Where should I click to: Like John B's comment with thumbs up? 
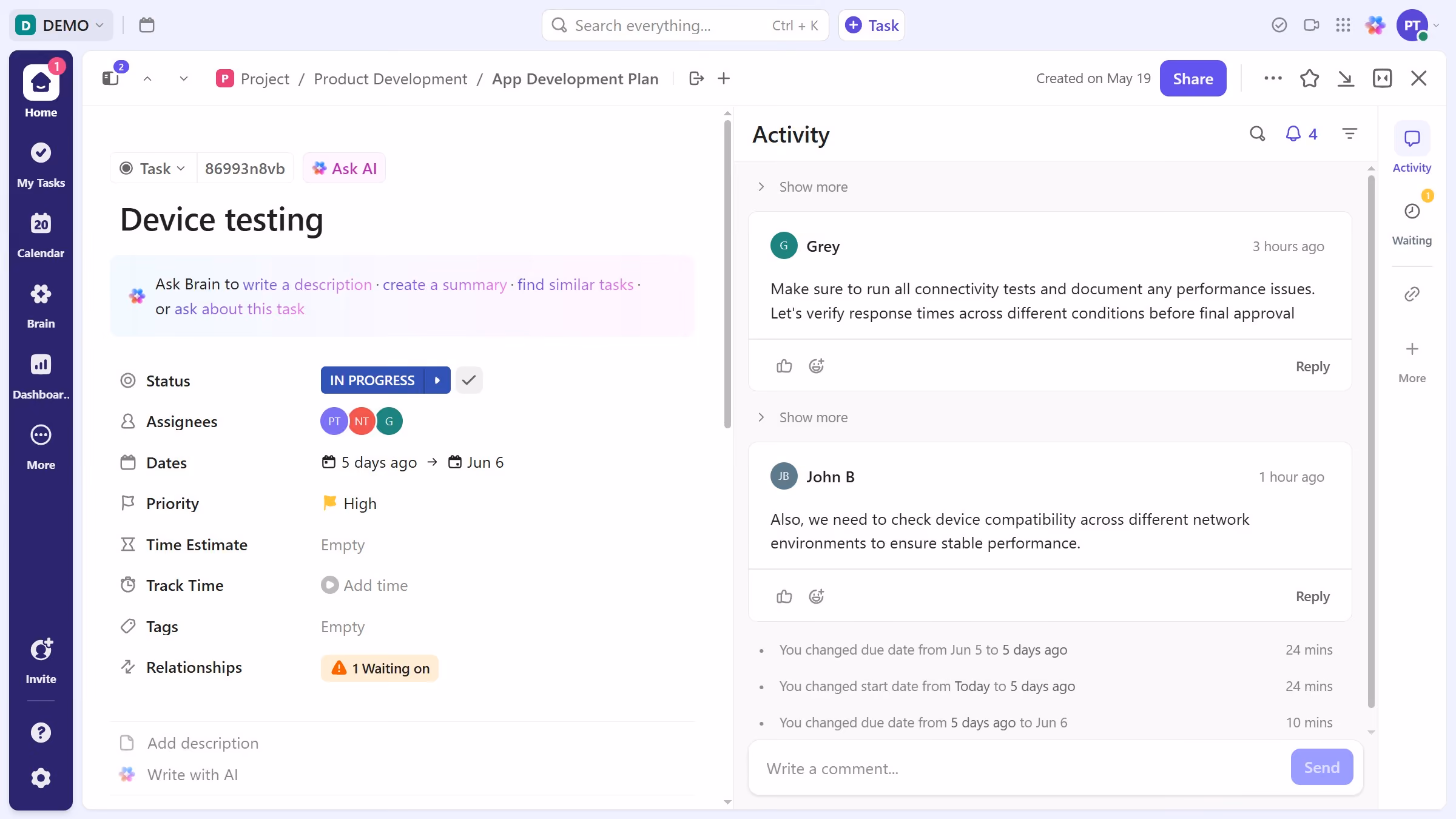784,596
